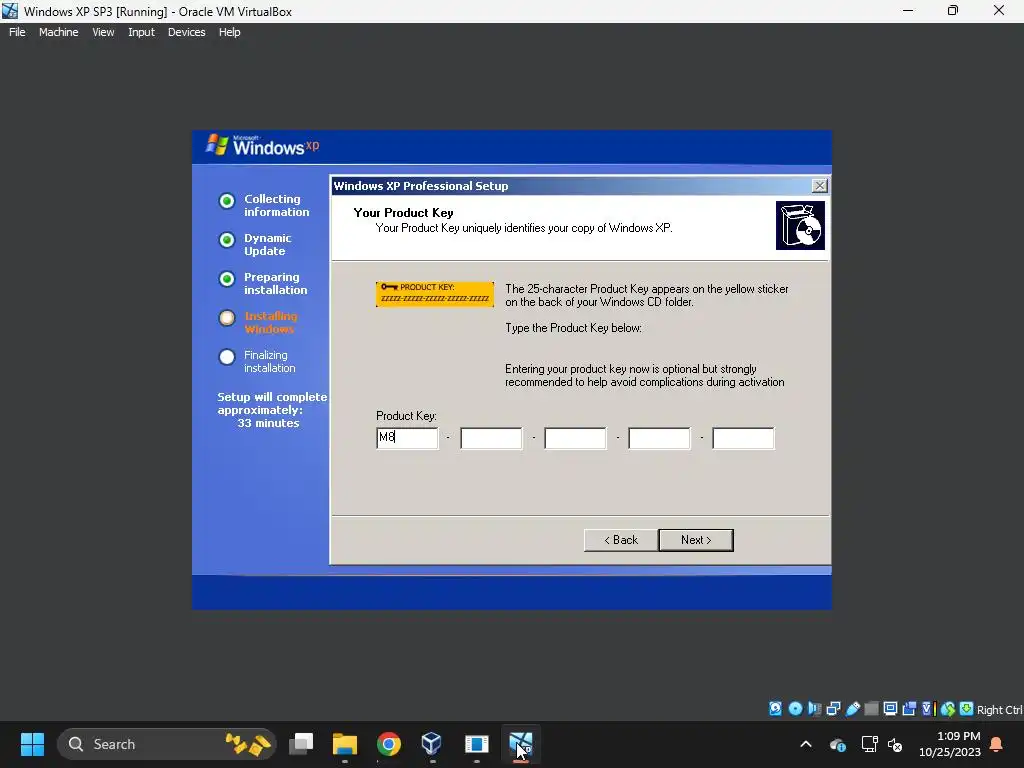Open the Machine menu
Image resolution: width=1024 pixels, height=768 pixels.
click(58, 32)
